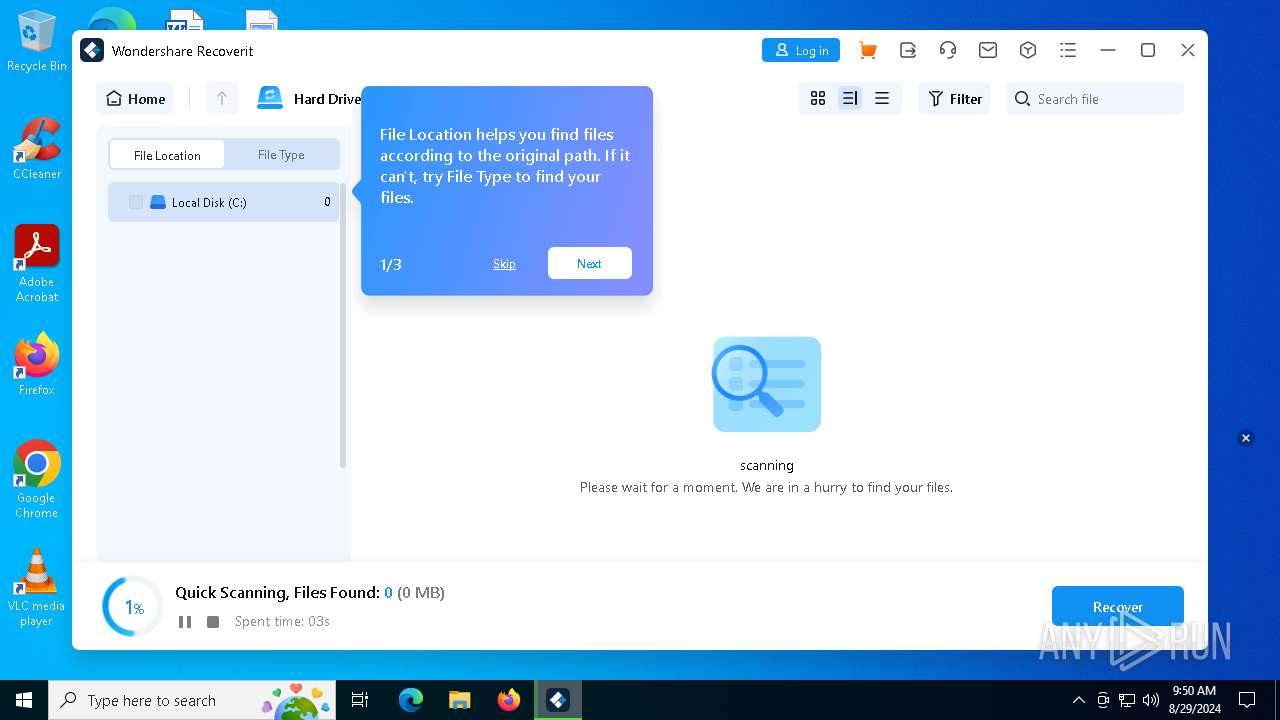This screenshot has width=1280, height=720.
Task: Open Firefox desktop shortcut
Action: (37, 364)
